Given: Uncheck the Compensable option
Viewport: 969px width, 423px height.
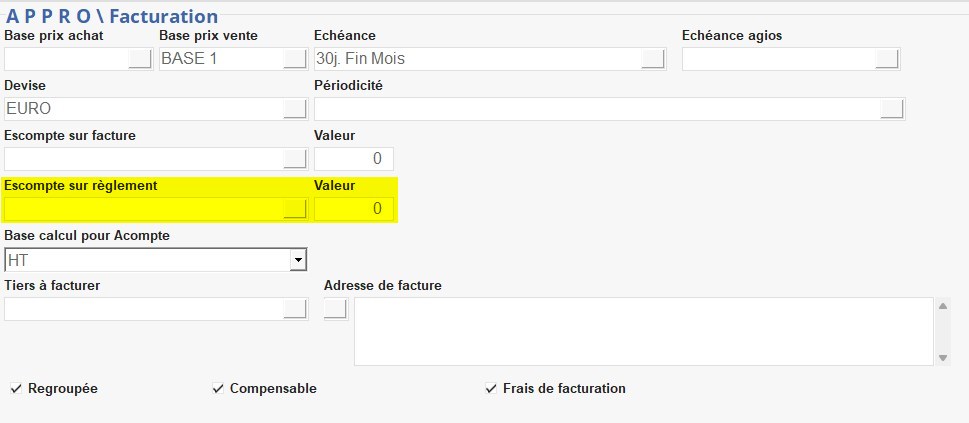Looking at the screenshot, I should point(218,388).
